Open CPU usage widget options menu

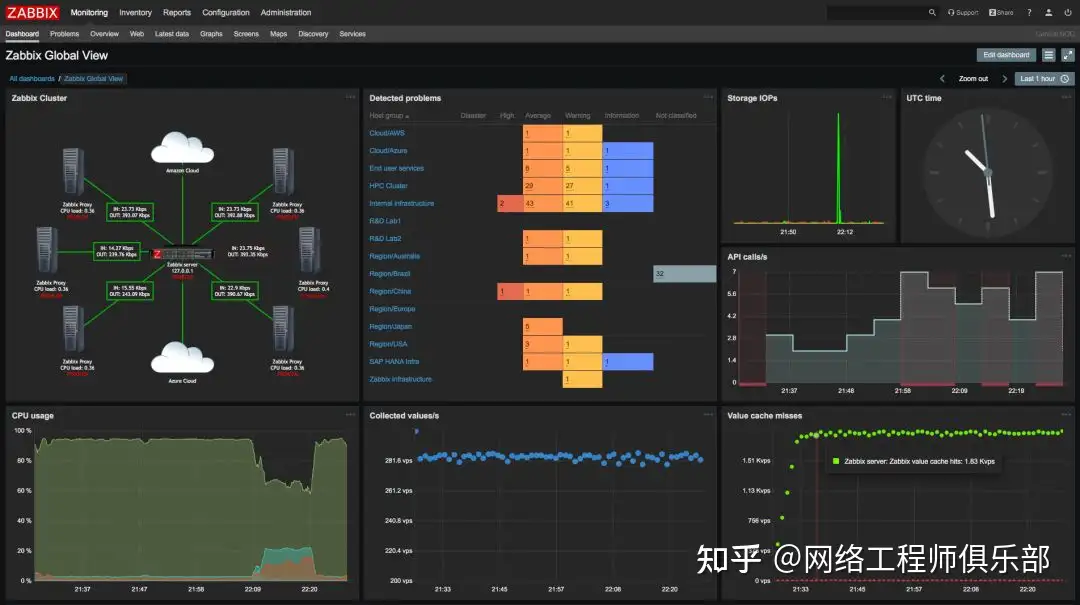(351, 414)
